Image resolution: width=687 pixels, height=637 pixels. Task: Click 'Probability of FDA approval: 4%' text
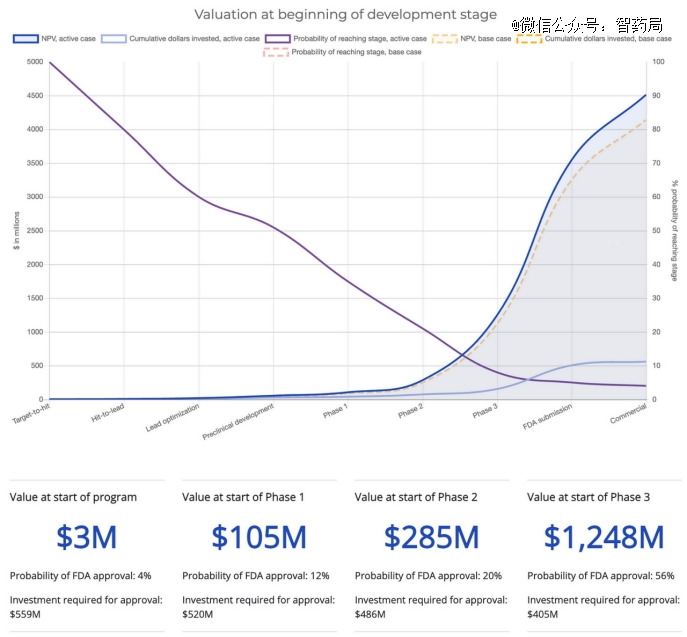[81, 576]
